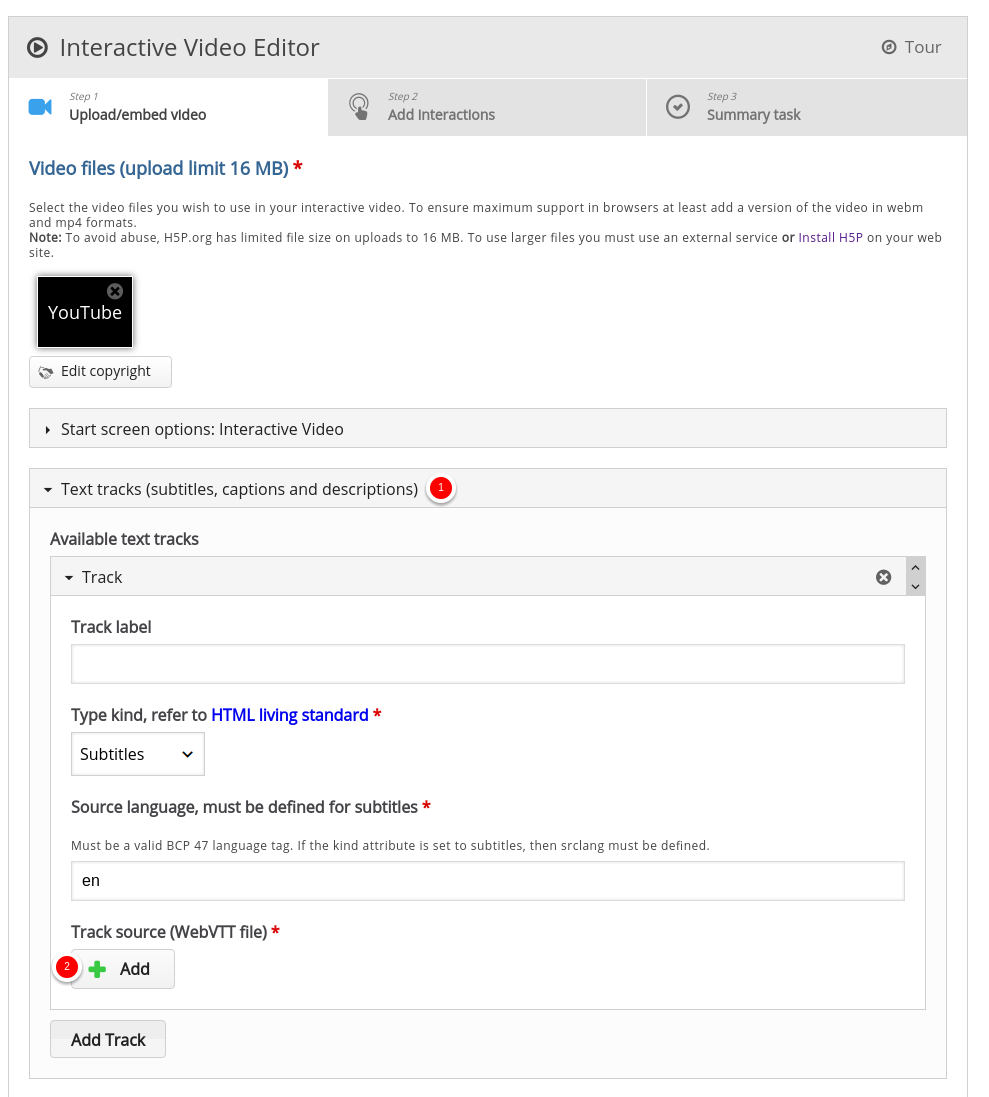Select the YouTube video thumbnail
The image size is (989, 1097).
[85, 312]
